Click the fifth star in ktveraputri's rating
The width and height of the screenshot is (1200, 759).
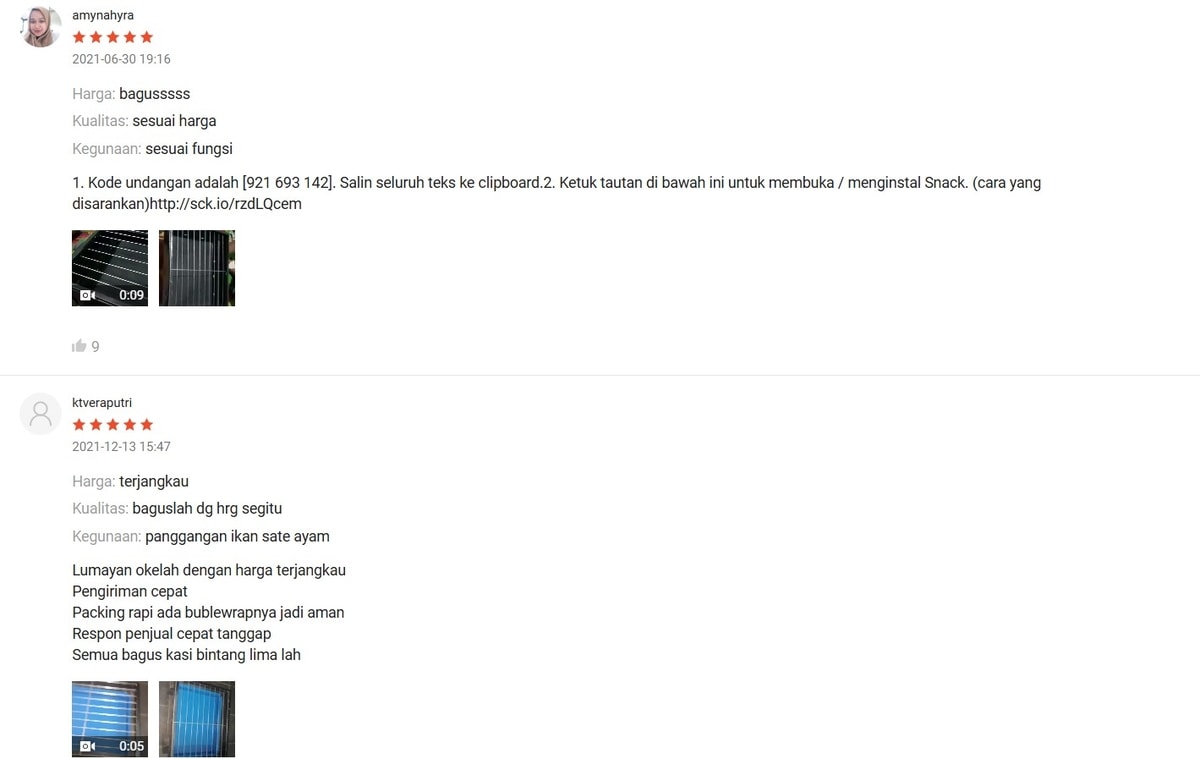[147, 424]
